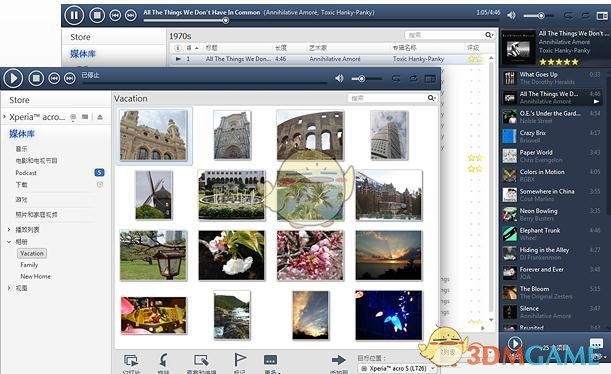
Task: Click the Xperia device storage icon
Action: coord(85,116)
